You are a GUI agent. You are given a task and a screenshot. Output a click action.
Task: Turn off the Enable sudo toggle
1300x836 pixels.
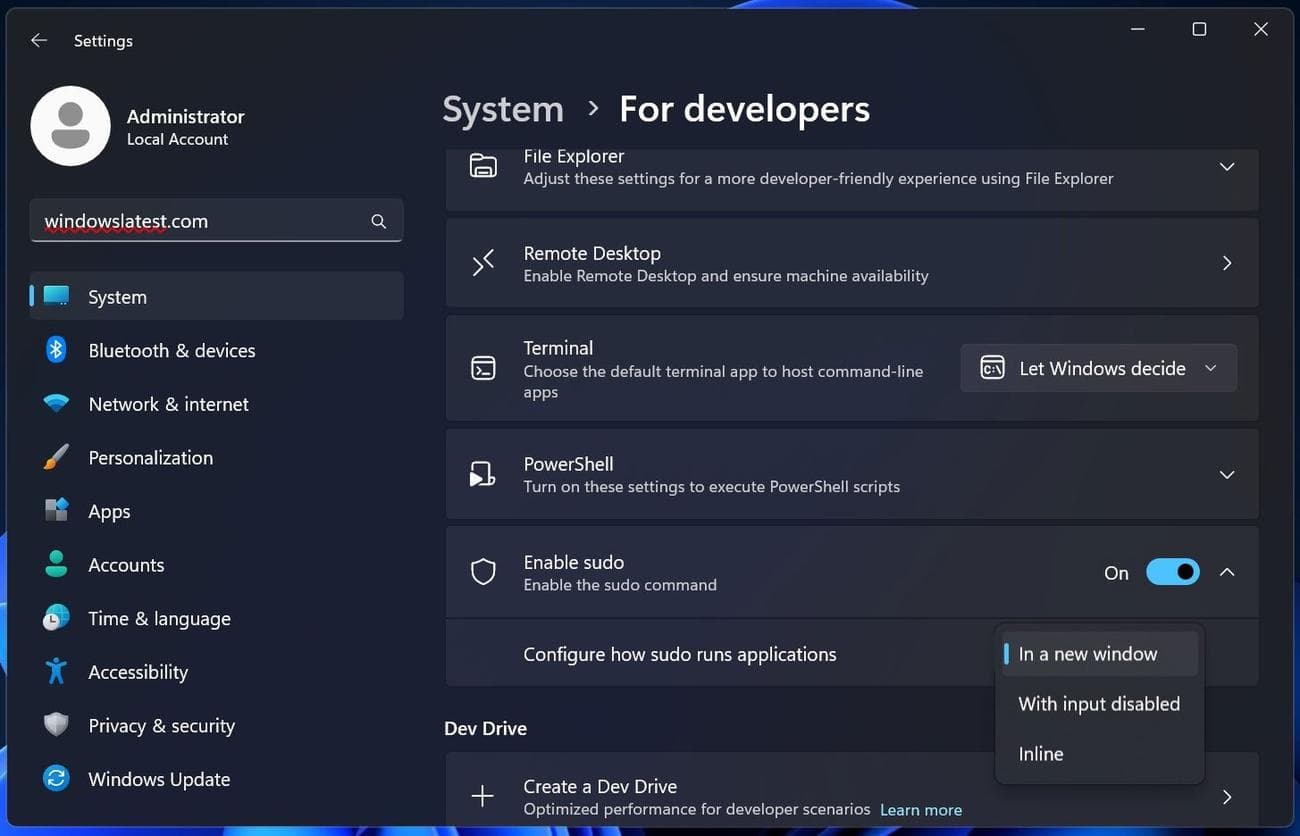click(1172, 572)
